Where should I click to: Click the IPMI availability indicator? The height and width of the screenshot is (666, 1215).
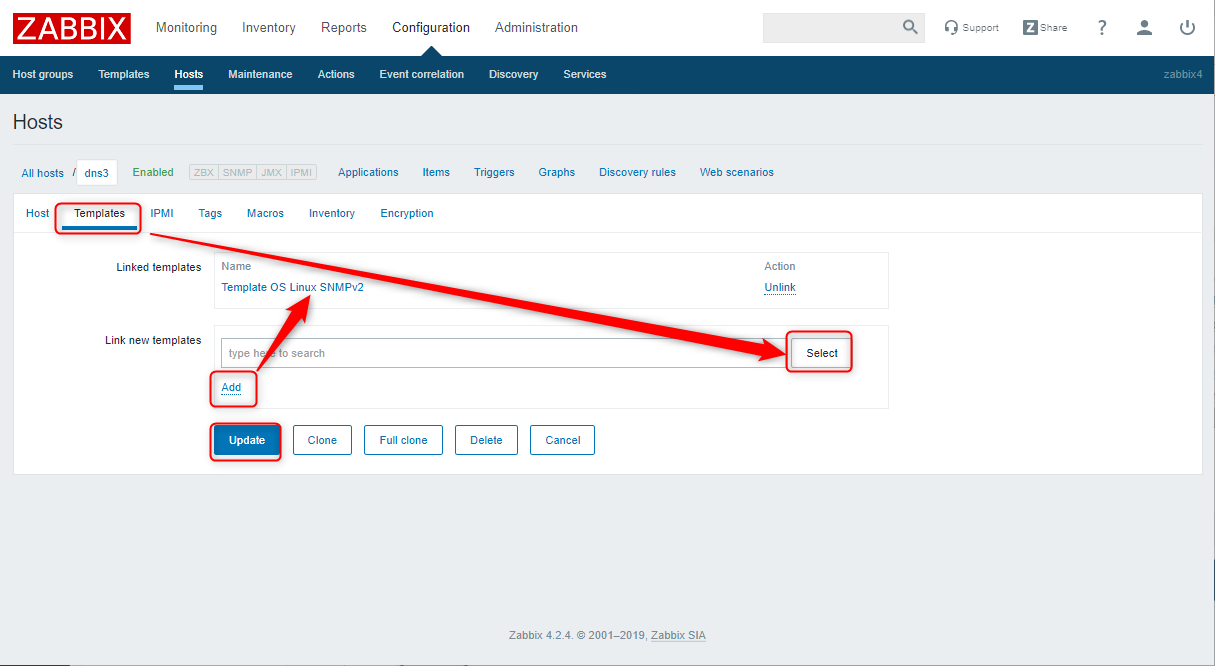(301, 172)
